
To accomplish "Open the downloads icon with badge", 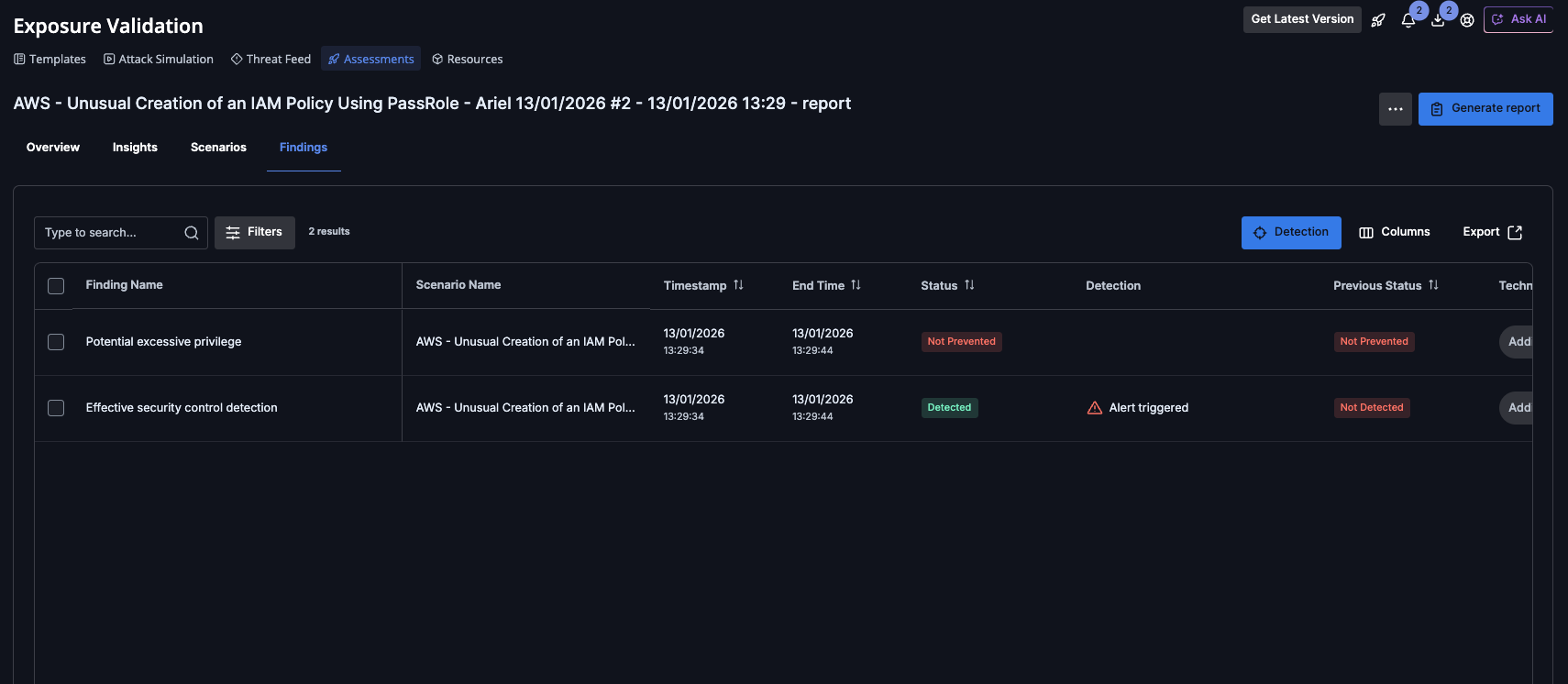I will pos(1438,20).
